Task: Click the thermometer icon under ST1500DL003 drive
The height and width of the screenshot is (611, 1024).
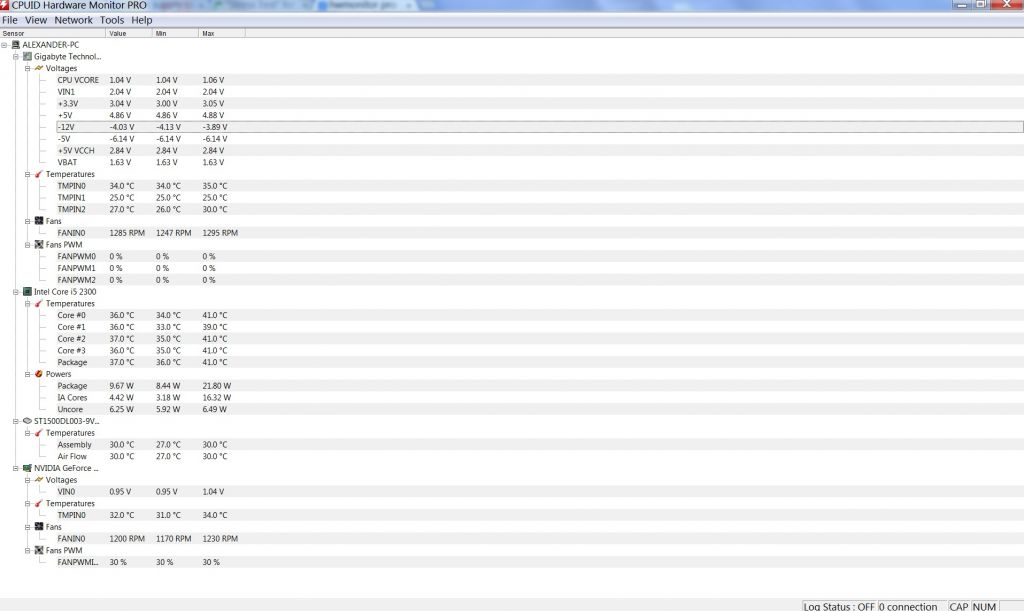Action: pos(39,433)
